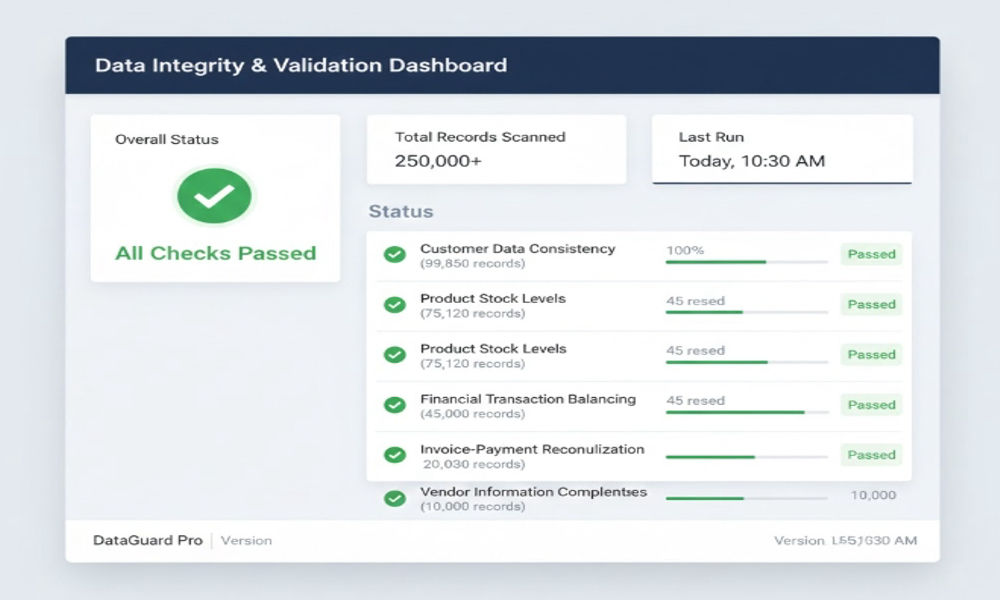Click the Vendor Information Complentses check icon
Screen dimensions: 1000x600
click(x=393, y=496)
